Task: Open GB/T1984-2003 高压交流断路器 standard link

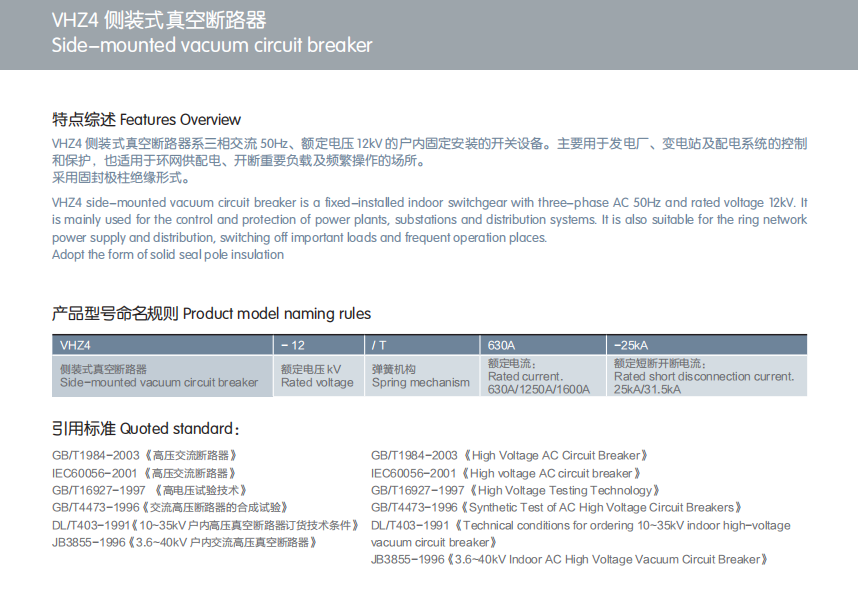Action: pyautogui.click(x=144, y=456)
